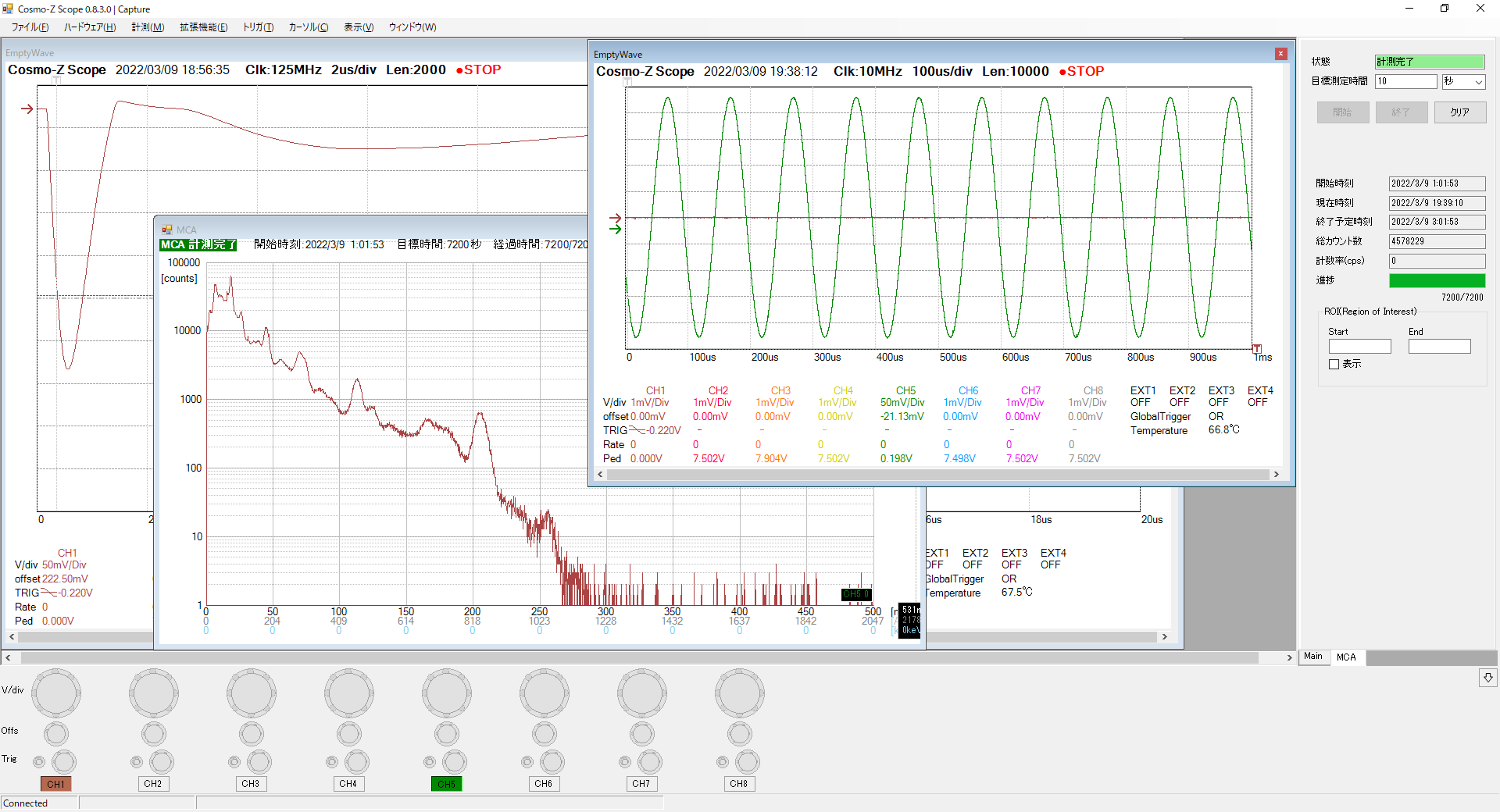Click the CH6 offset knob

point(545,734)
